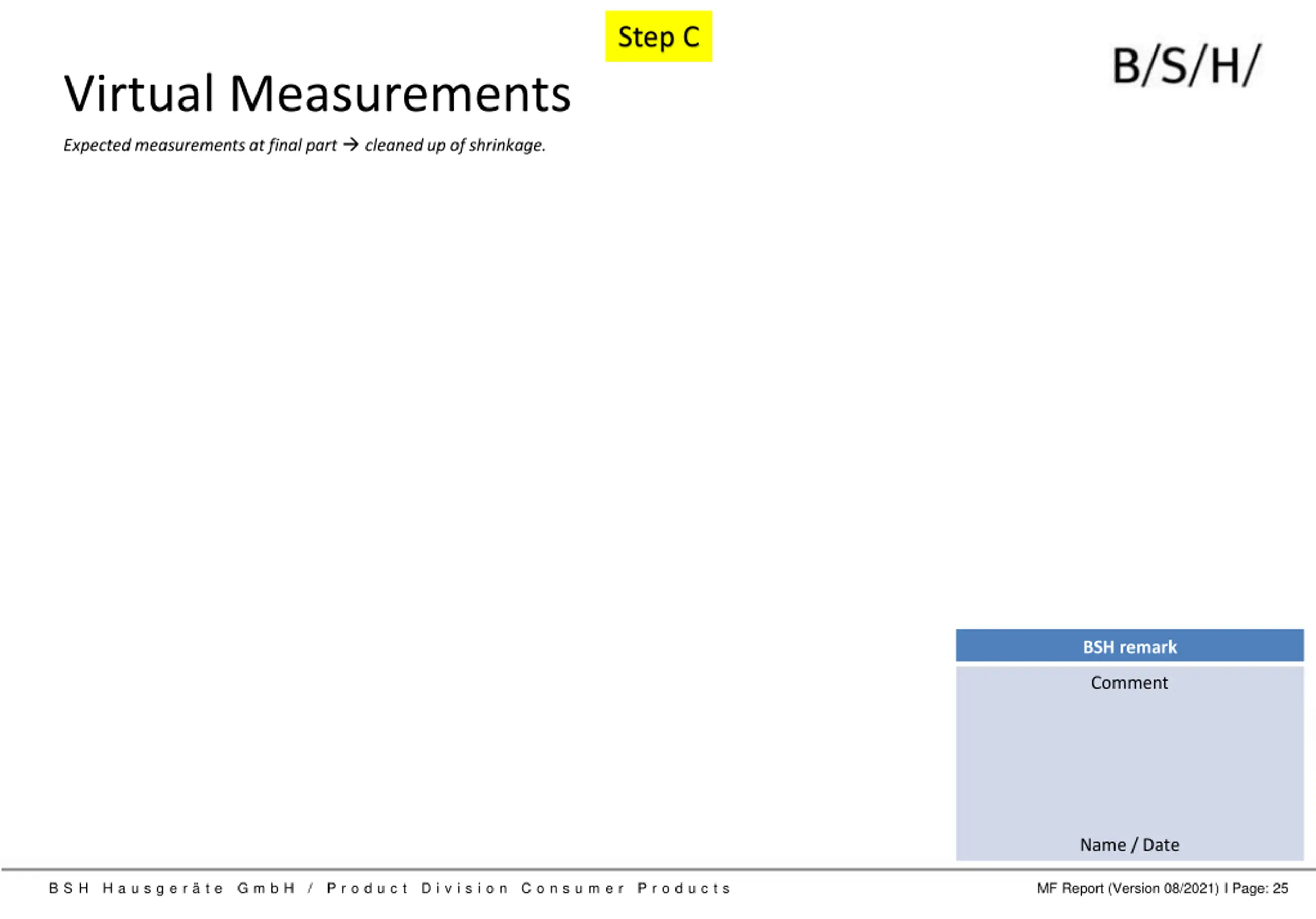Screen dimensions: 1316x919
Task: Click the Comment label in remark box
Action: pyautogui.click(x=1129, y=682)
